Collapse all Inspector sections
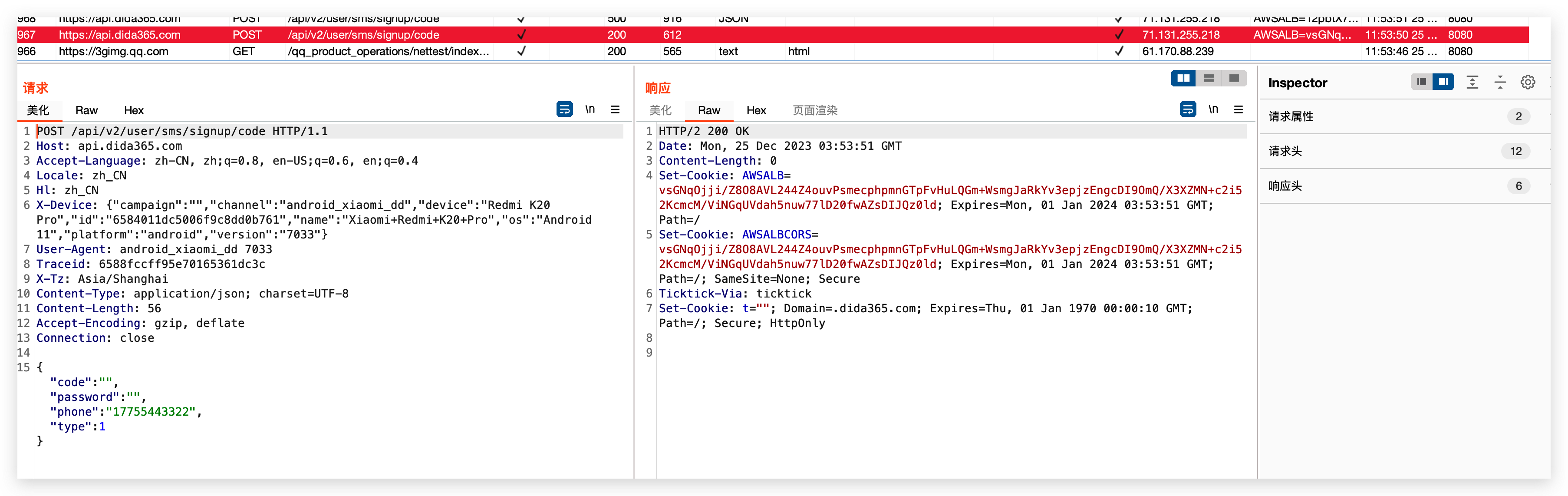Image resolution: width=1568 pixels, height=496 pixels. [1500, 82]
